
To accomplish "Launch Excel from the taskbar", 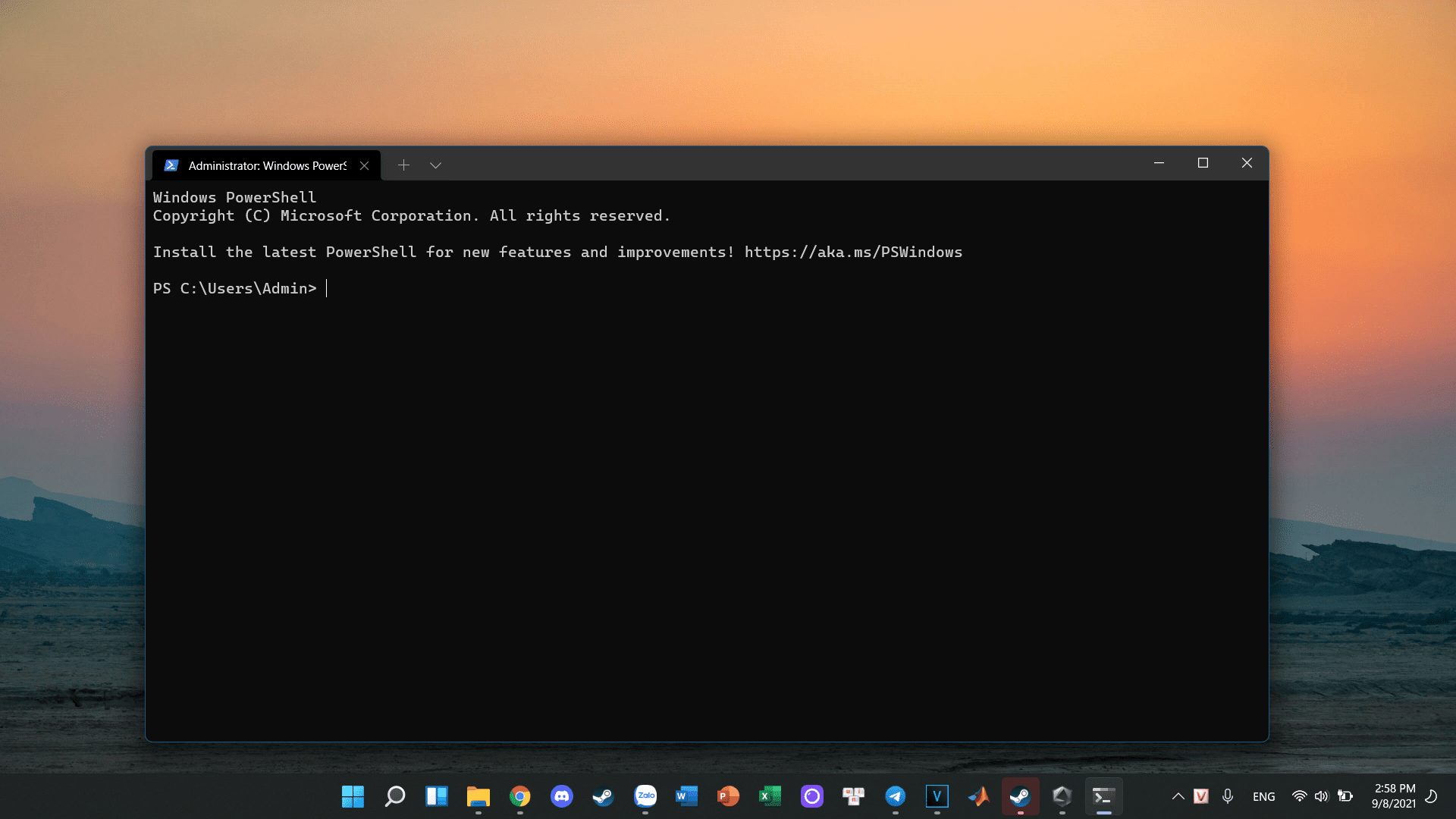I will point(770,796).
